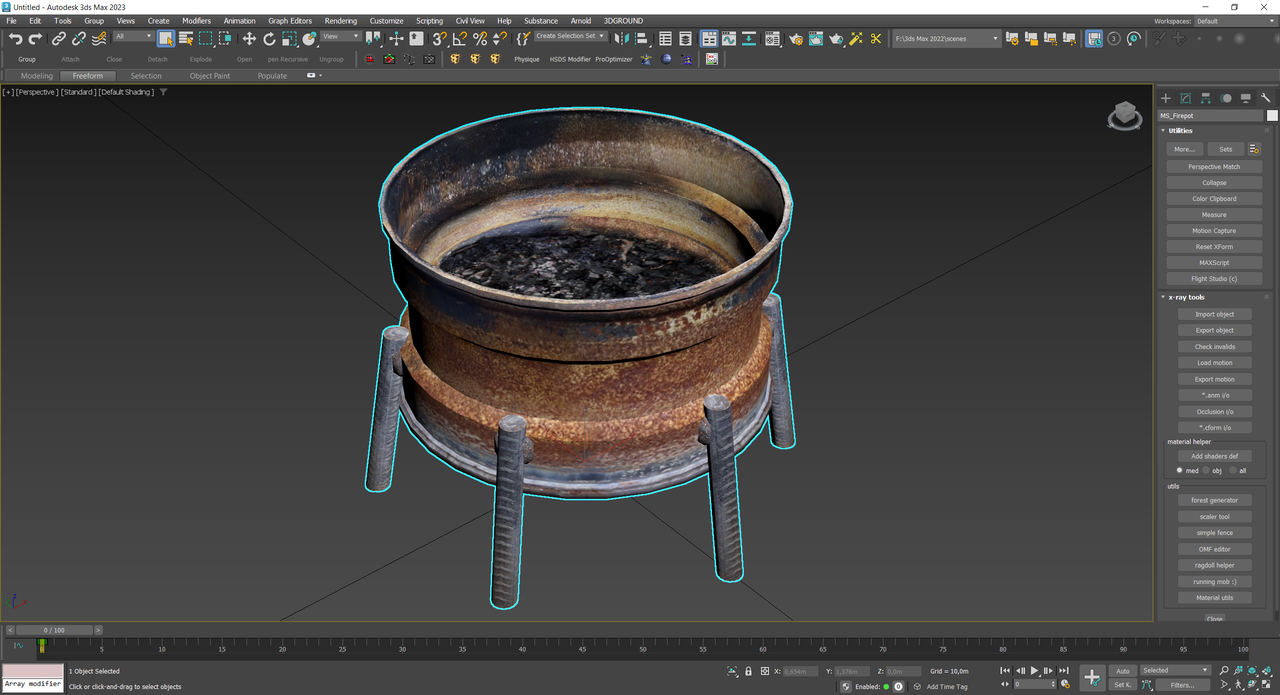
Task: Open the selection filter 'All' dropdown
Action: point(132,37)
